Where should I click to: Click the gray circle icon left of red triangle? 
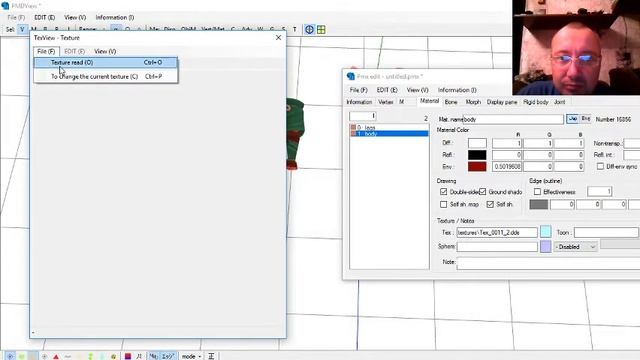(x=44, y=356)
